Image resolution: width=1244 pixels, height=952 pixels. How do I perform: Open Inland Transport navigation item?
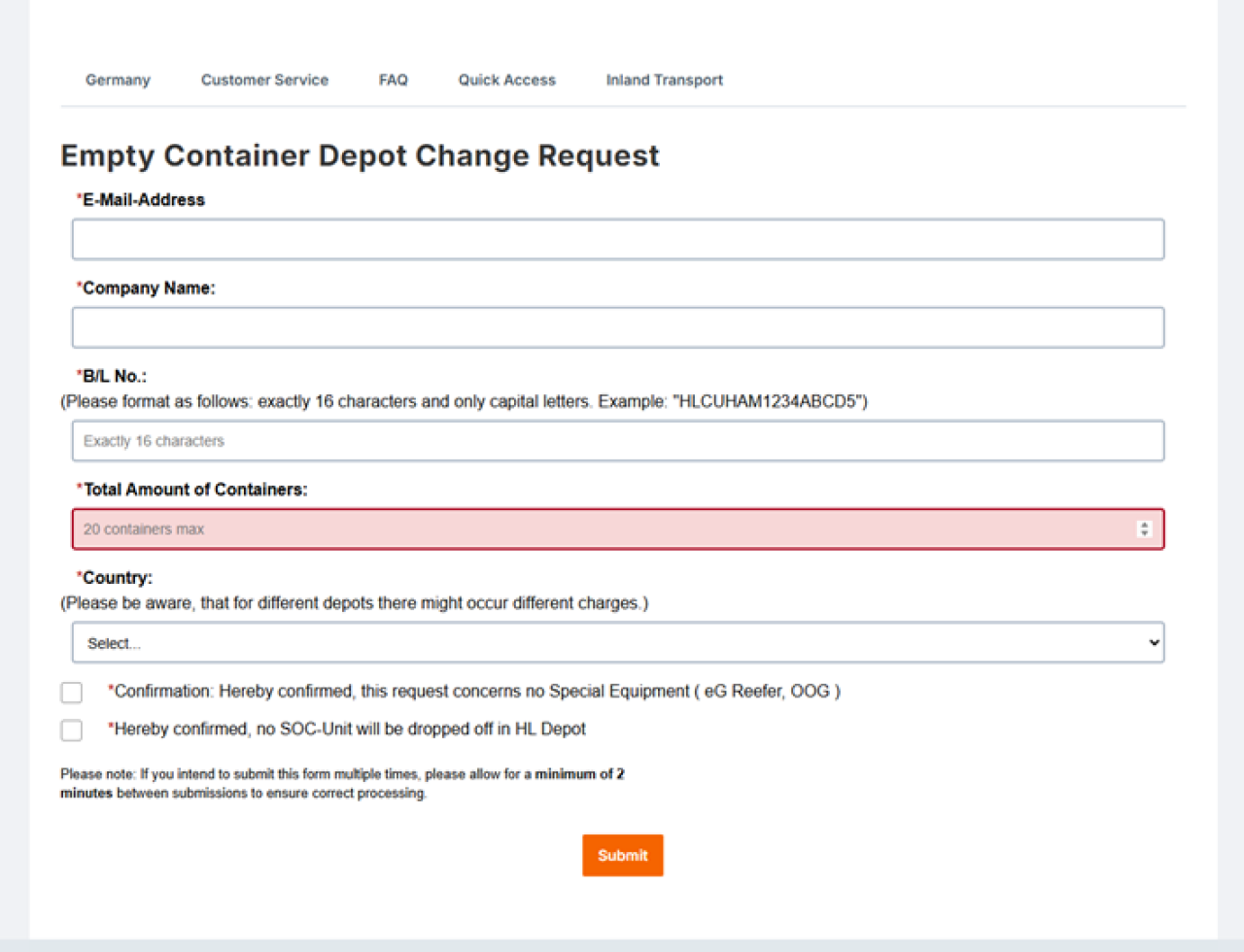[x=664, y=80]
